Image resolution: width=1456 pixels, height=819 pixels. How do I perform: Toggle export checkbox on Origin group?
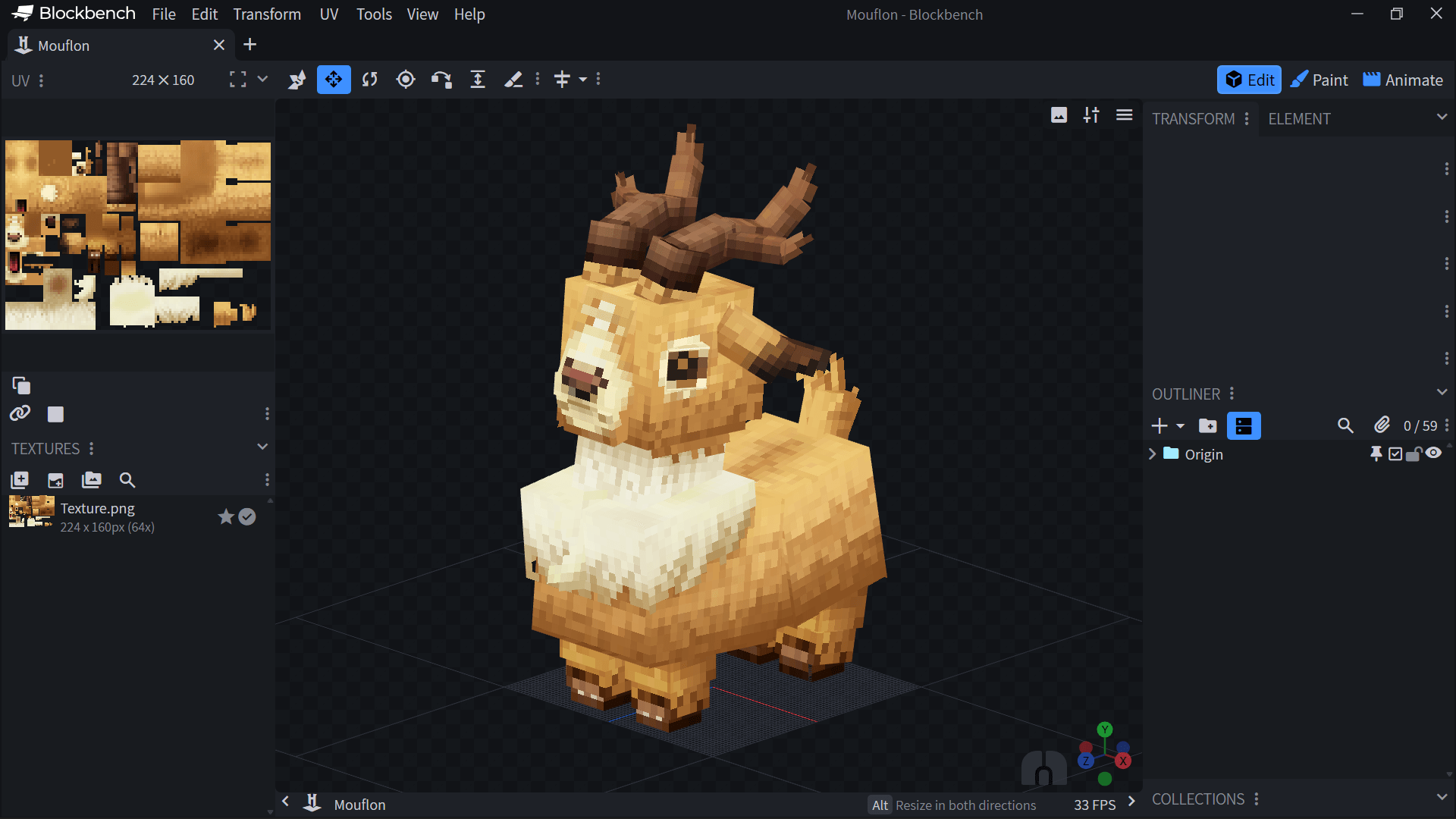click(1395, 454)
